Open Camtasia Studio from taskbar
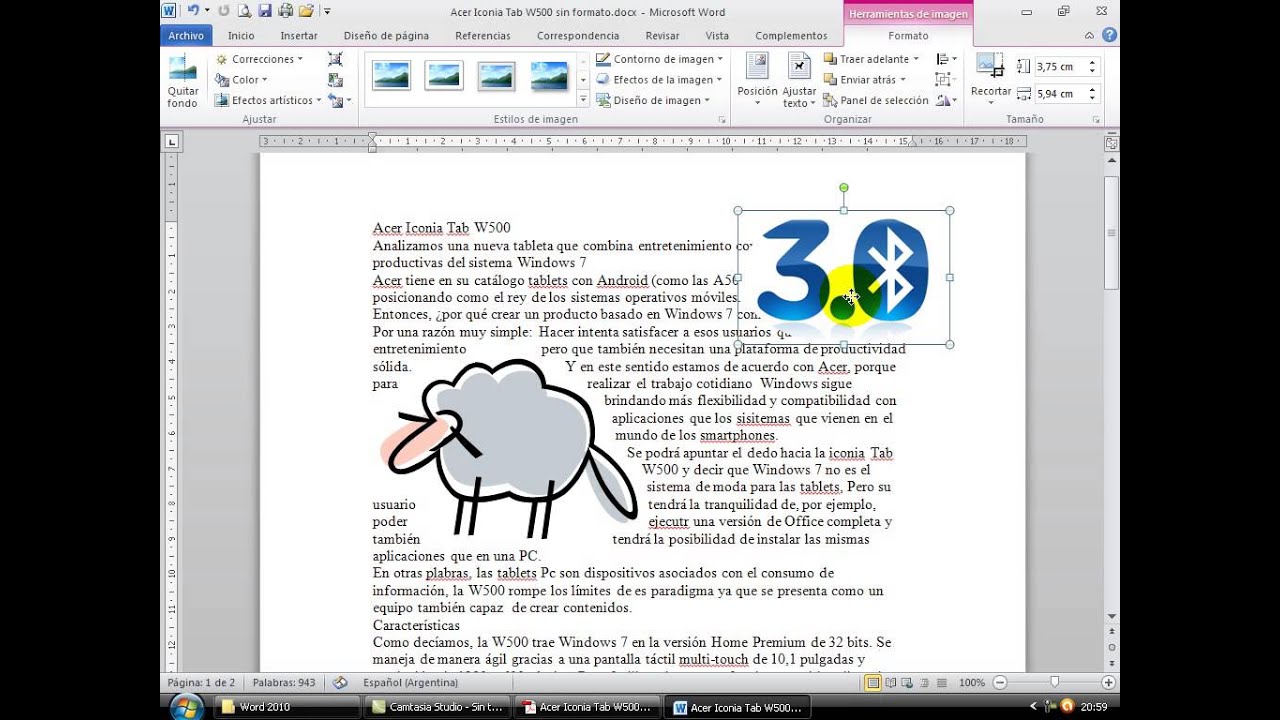Viewport: 1280px width, 720px height. pyautogui.click(x=438, y=708)
